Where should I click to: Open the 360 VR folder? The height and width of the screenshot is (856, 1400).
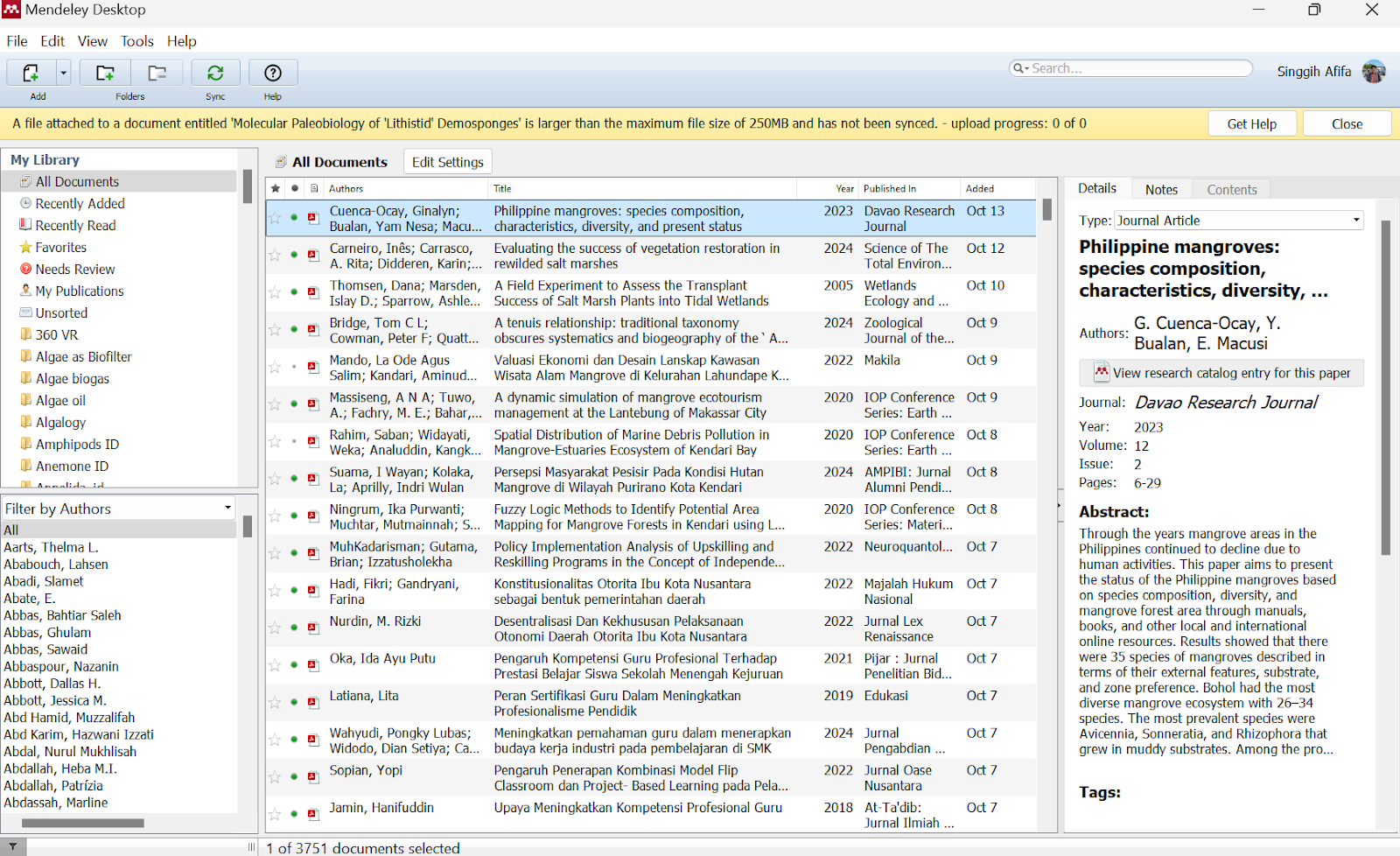[x=56, y=334]
